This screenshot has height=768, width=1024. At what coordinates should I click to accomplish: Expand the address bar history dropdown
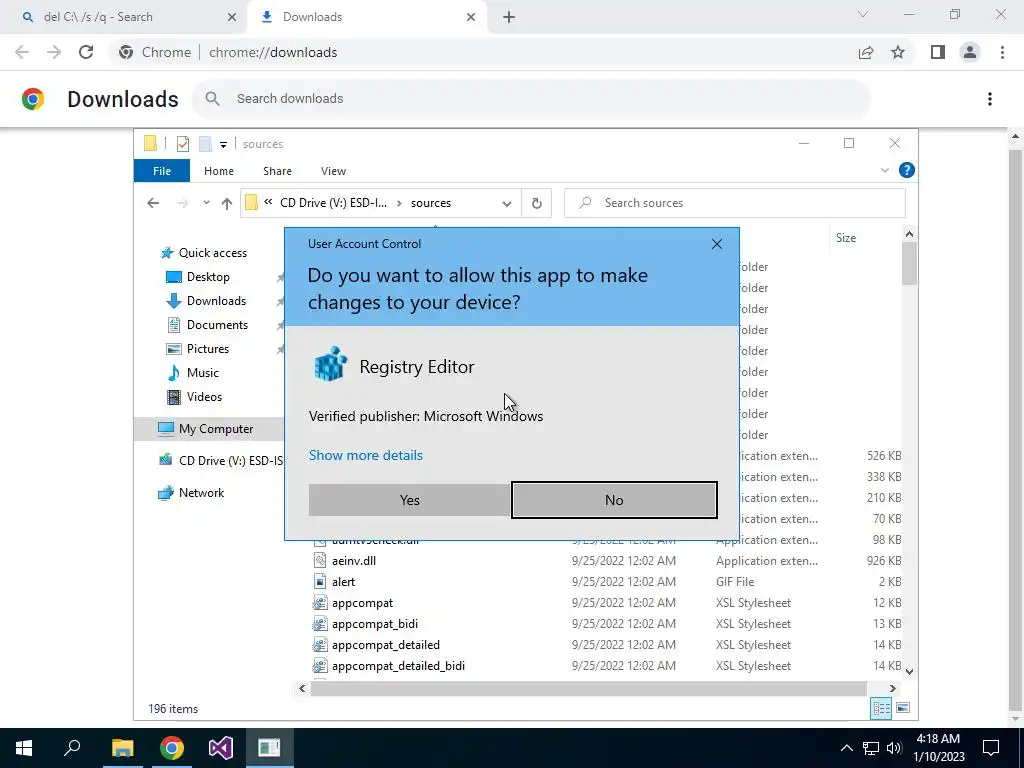coord(507,203)
